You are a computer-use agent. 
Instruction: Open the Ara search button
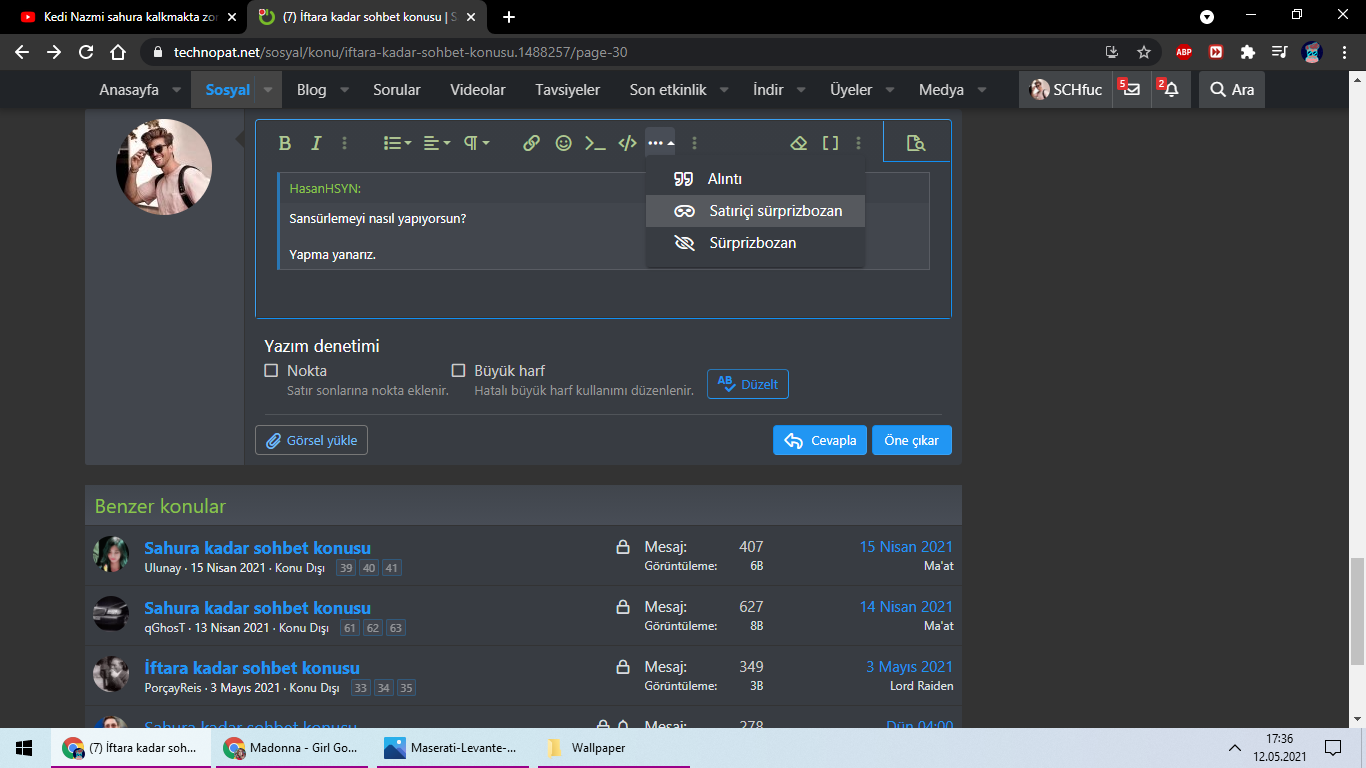1232,90
